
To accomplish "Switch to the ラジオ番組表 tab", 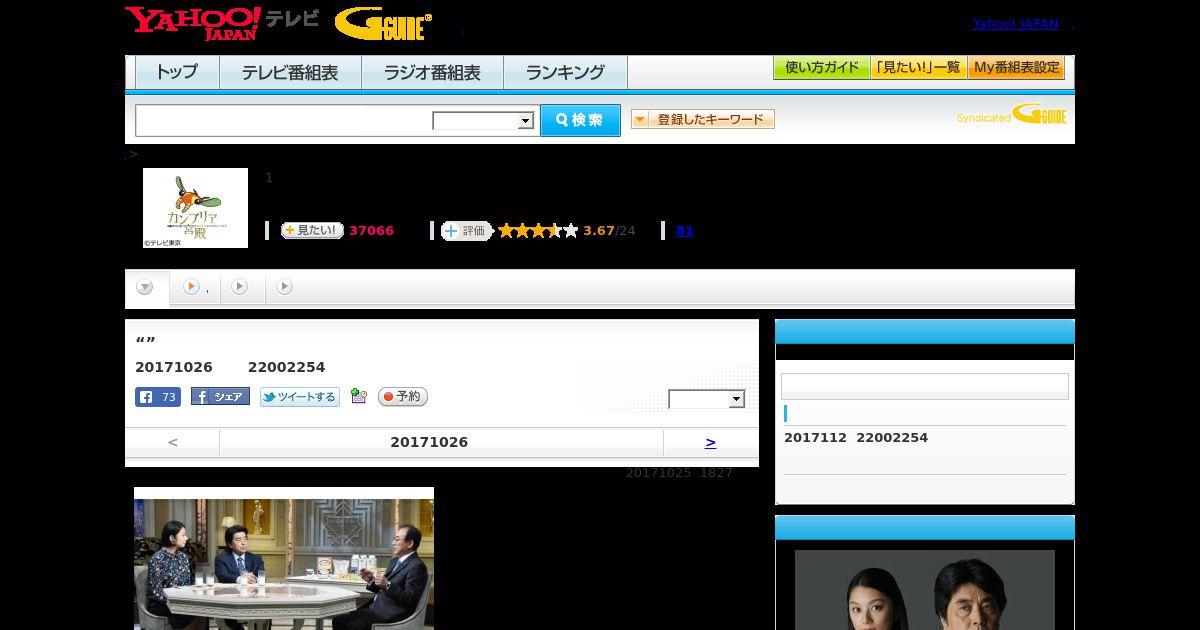I will click(432, 72).
